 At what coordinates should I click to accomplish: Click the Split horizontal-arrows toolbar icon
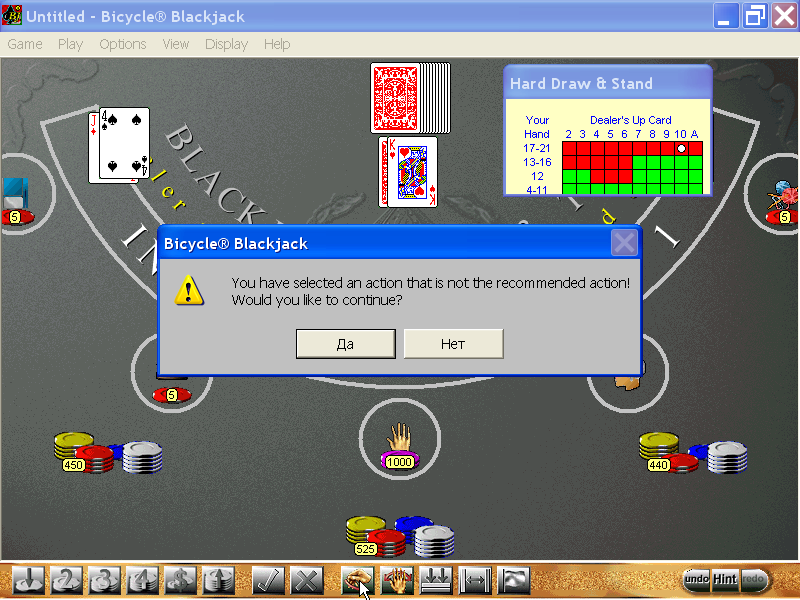point(475,580)
